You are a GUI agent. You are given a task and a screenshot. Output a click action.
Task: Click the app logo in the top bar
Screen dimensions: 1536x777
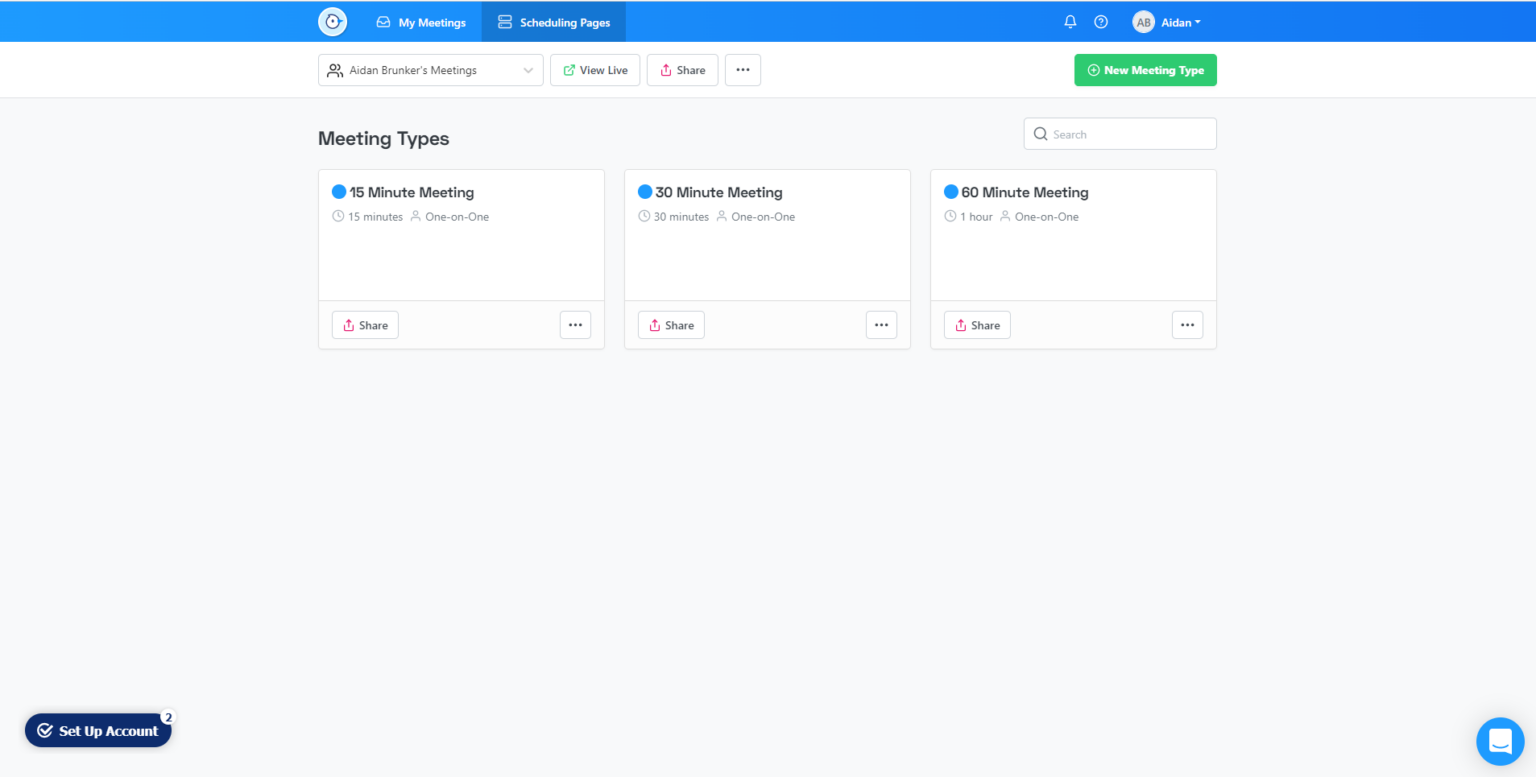pos(332,21)
